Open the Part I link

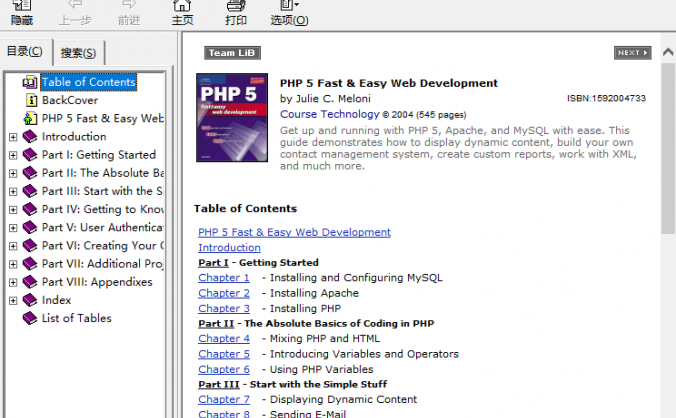[x=213, y=263]
